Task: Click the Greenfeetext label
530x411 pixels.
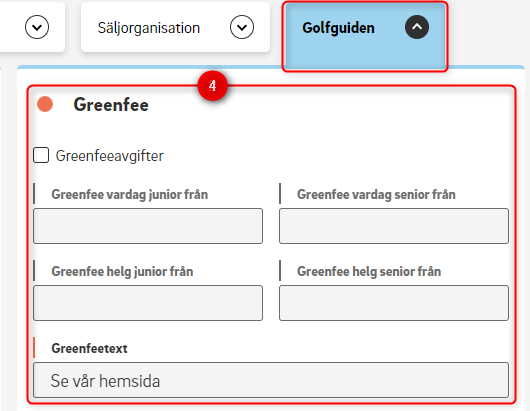Action: [x=90, y=348]
